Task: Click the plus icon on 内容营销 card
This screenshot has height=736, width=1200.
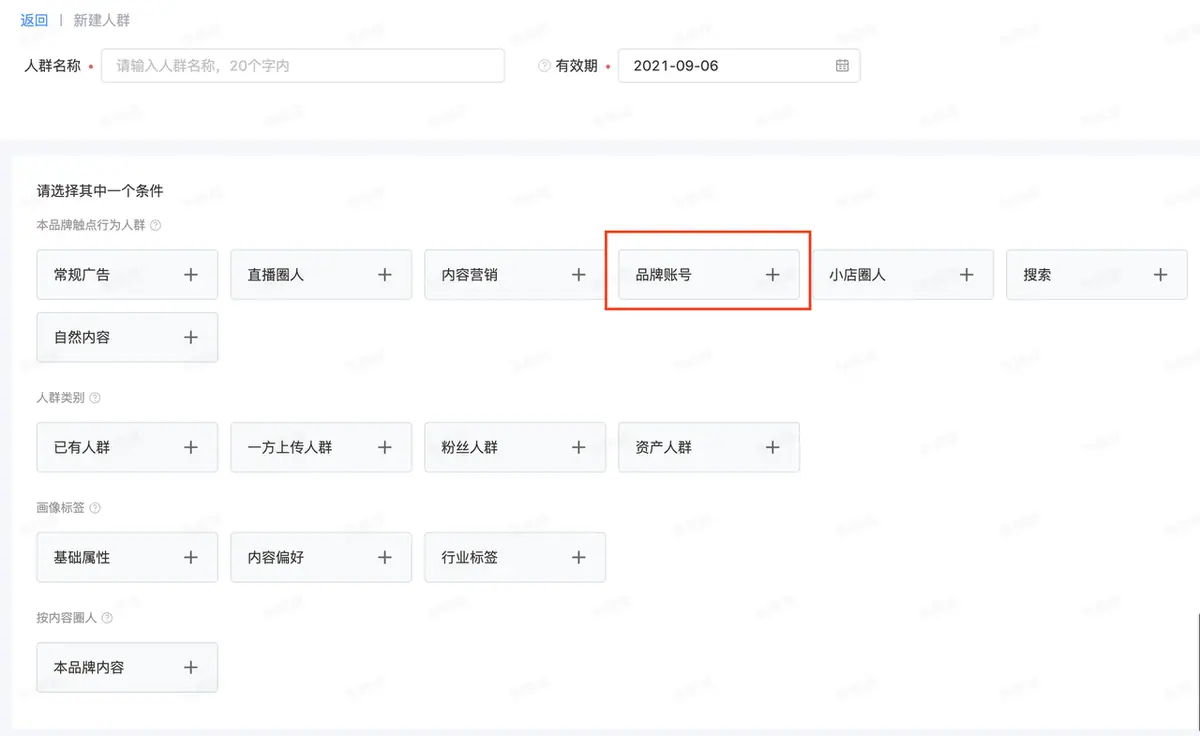Action: pyautogui.click(x=579, y=274)
